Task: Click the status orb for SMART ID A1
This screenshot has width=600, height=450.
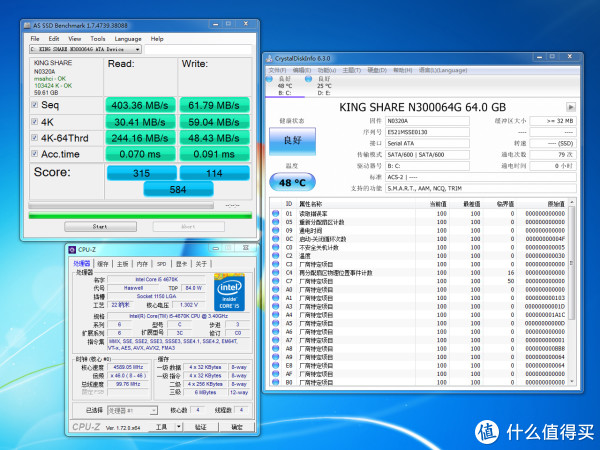Action: coord(276,298)
